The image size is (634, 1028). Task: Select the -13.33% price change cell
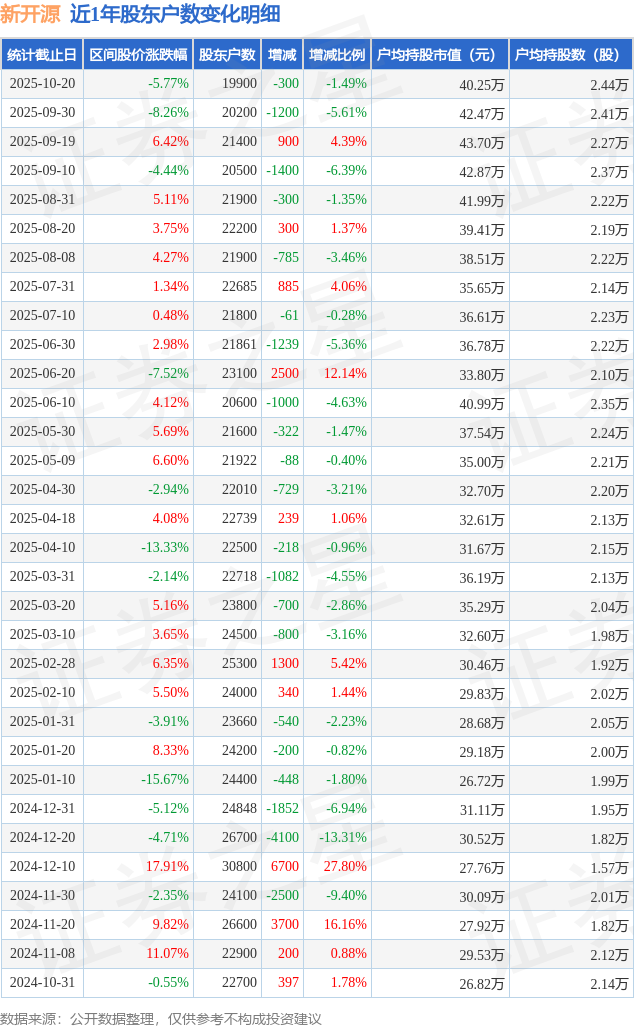point(165,548)
